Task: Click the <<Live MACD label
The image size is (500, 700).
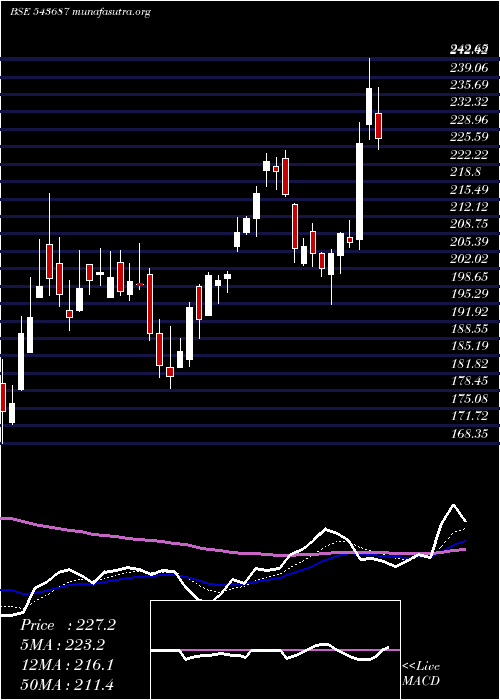Action: (421, 673)
